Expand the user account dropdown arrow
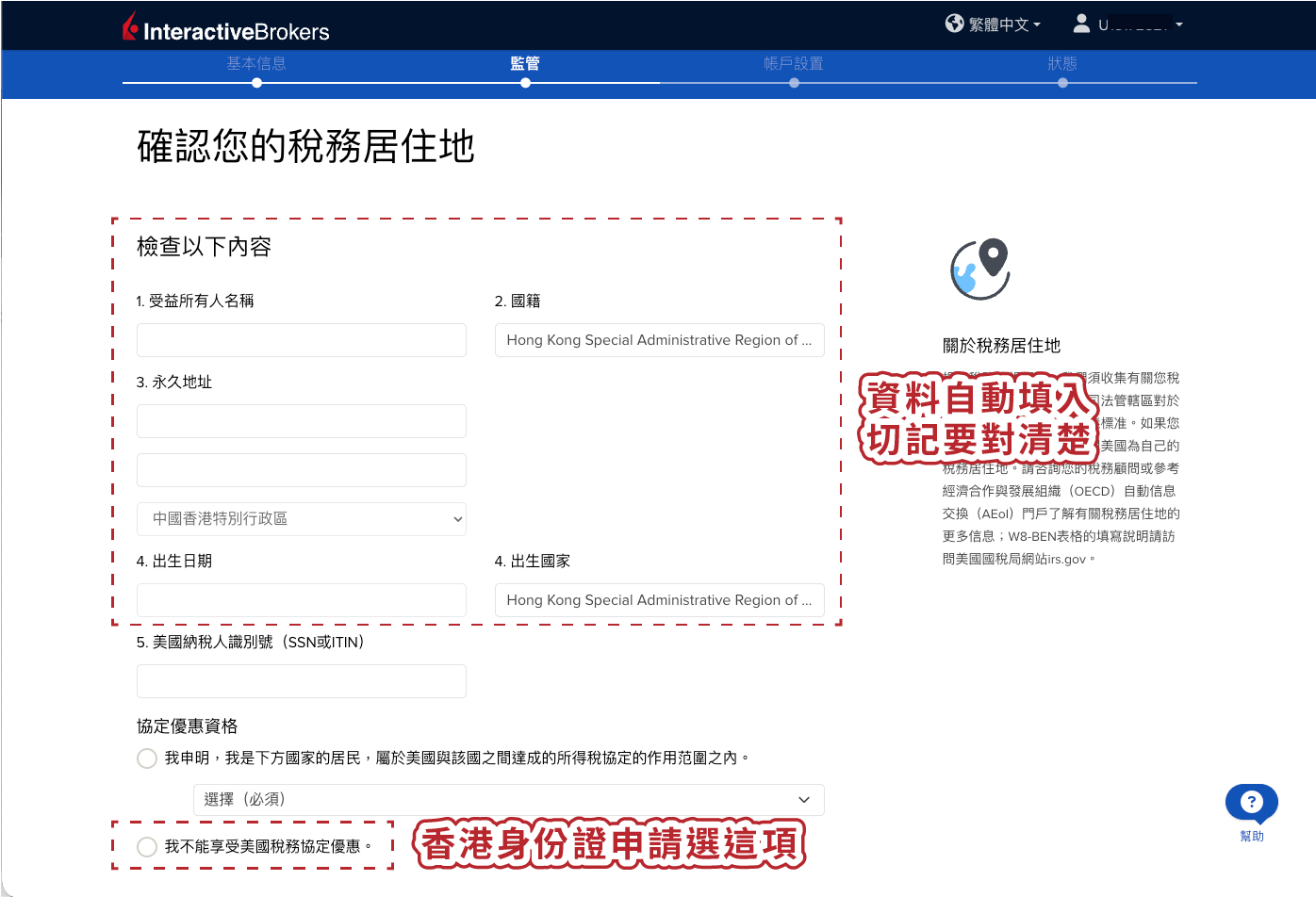The image size is (1316, 897). click(x=1178, y=24)
